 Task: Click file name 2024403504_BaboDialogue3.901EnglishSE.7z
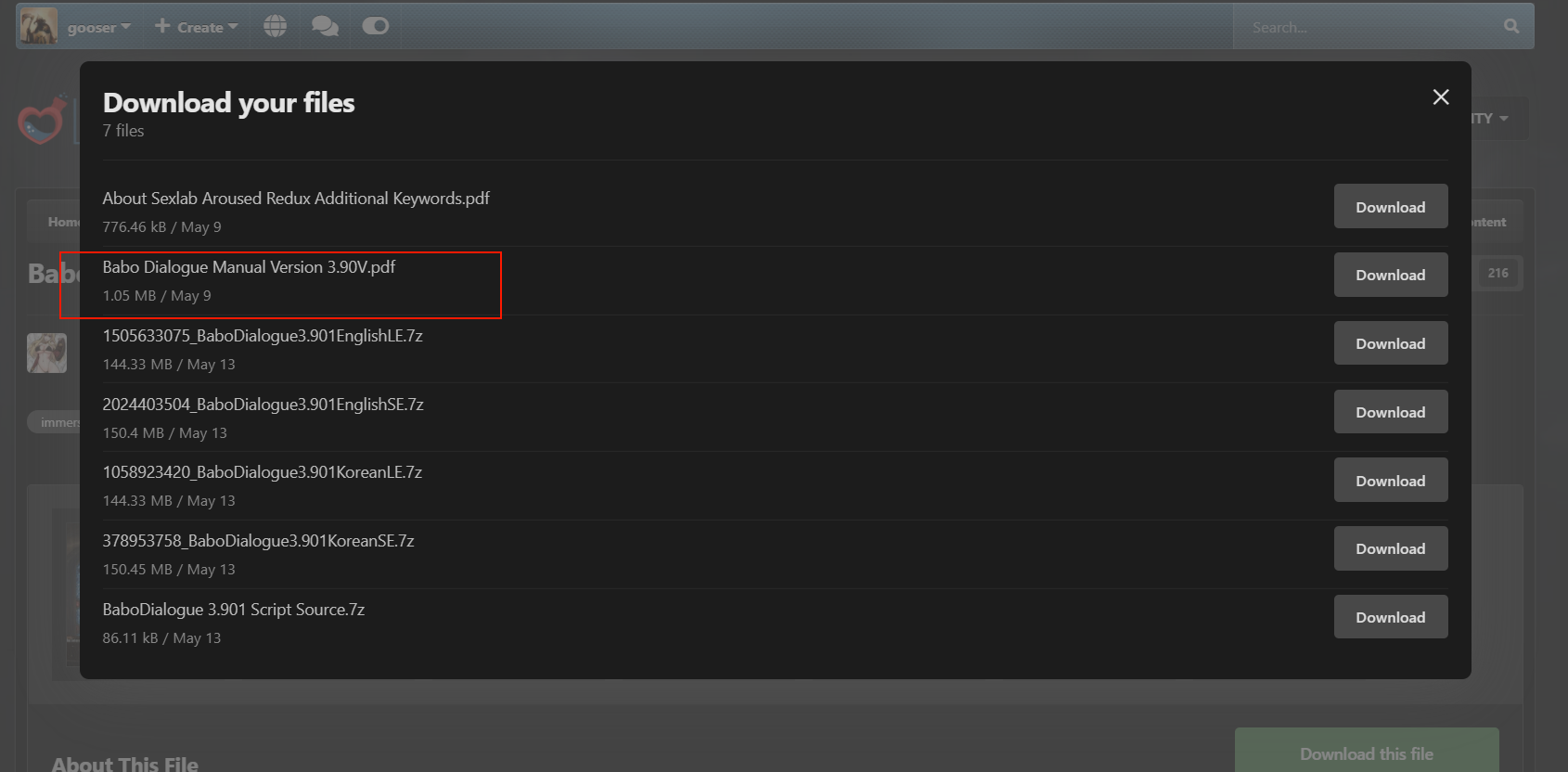pyautogui.click(x=263, y=405)
